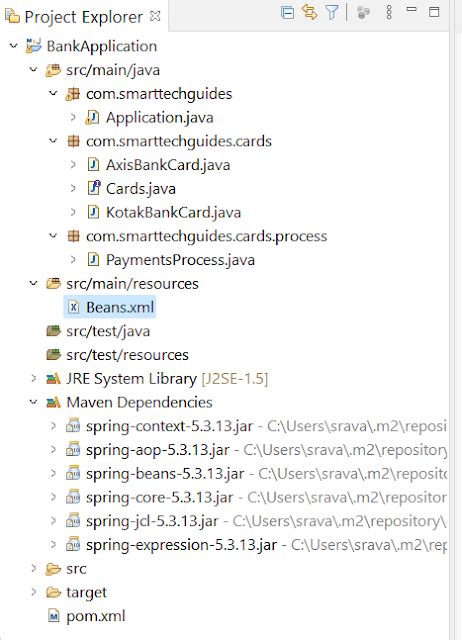This screenshot has width=462, height=640.
Task: Maximize the Project Explorer view
Action: coord(434,12)
